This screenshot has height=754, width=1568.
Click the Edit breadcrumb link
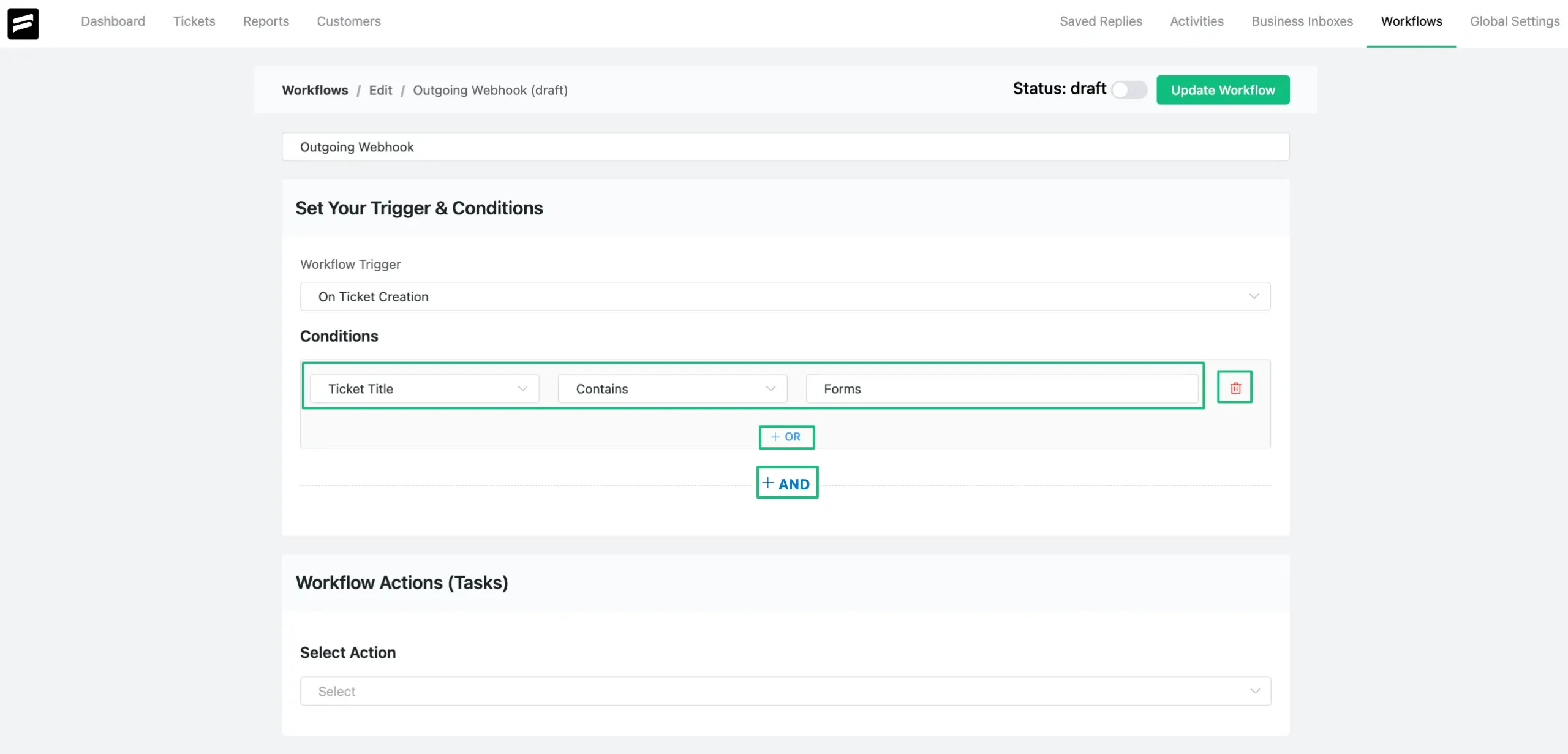click(x=380, y=89)
